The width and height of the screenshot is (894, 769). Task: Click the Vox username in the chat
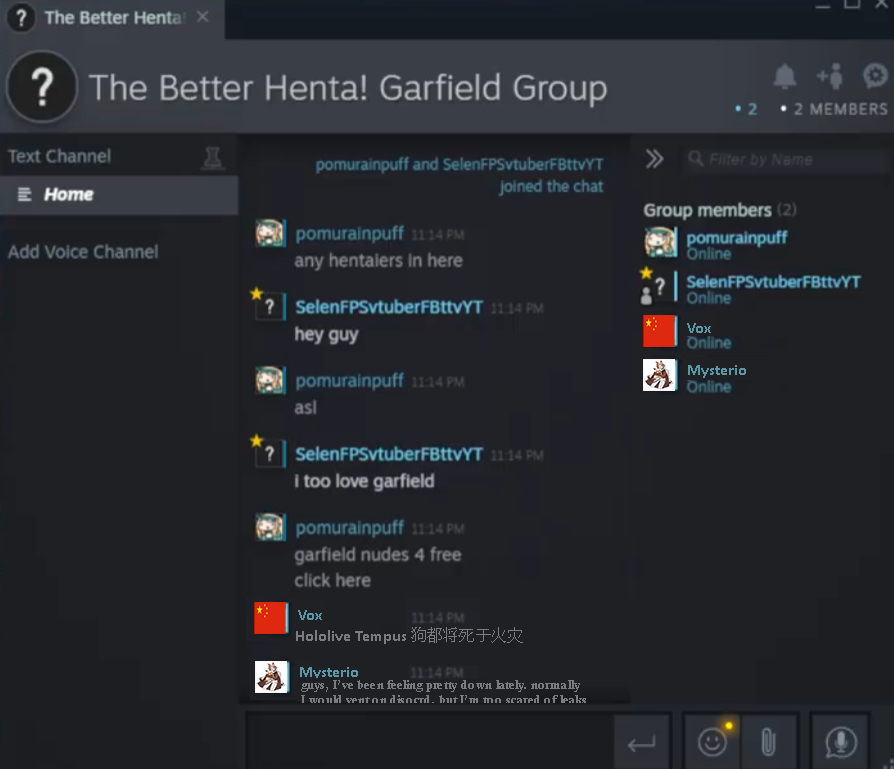point(310,616)
